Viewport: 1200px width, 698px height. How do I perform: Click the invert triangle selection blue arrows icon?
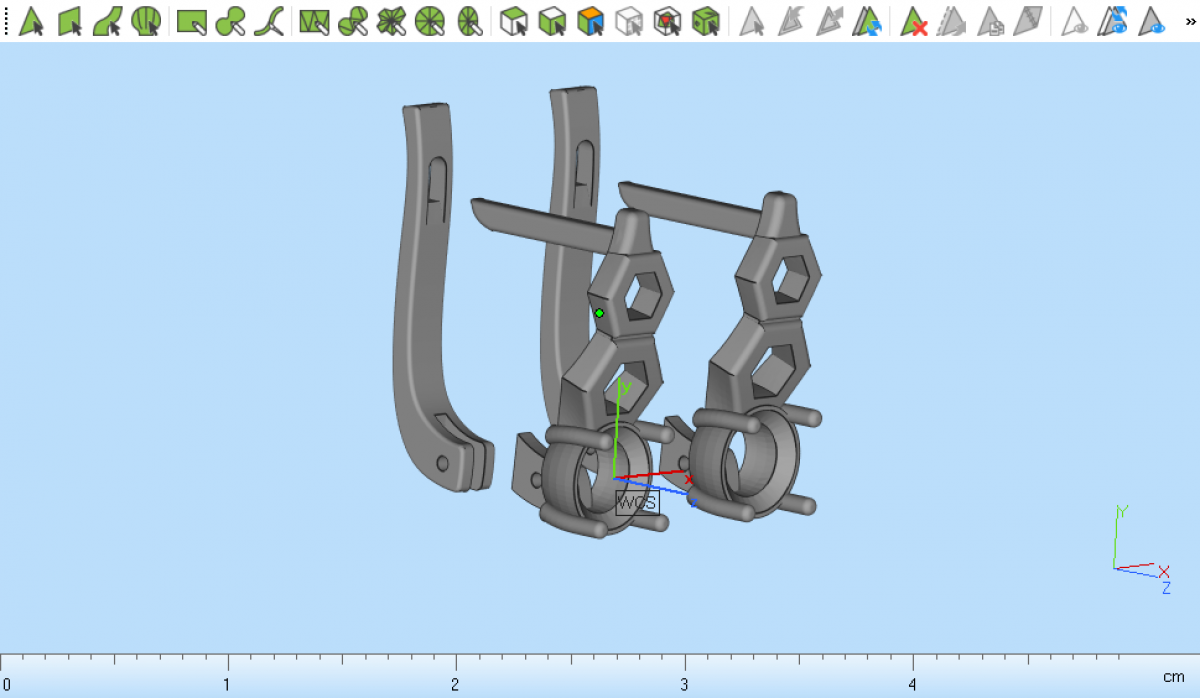click(x=867, y=21)
